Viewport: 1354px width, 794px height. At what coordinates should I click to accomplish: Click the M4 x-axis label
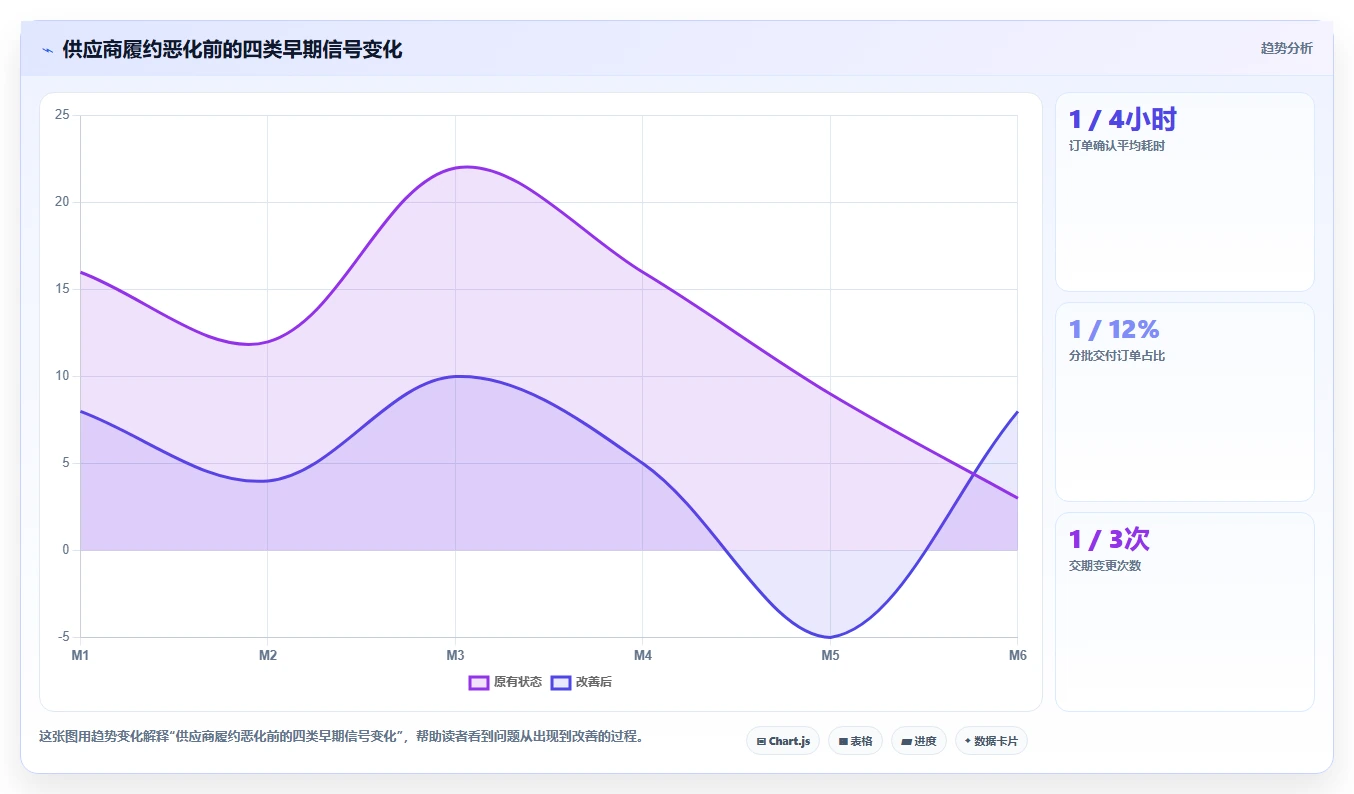coord(643,655)
